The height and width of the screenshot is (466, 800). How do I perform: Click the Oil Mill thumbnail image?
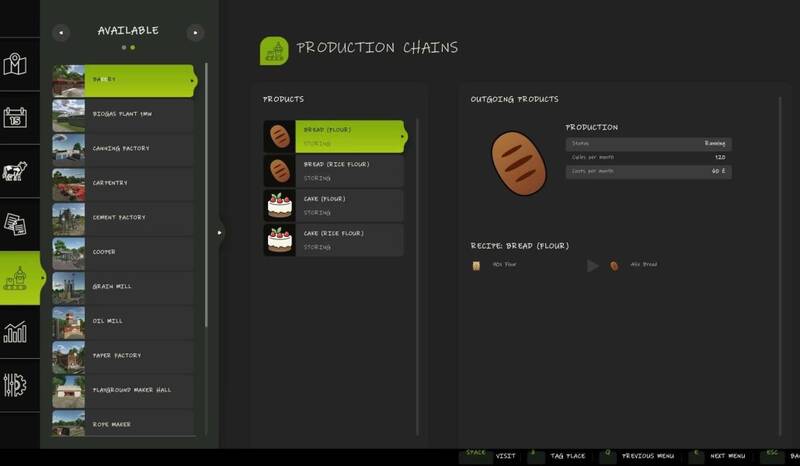(68, 321)
